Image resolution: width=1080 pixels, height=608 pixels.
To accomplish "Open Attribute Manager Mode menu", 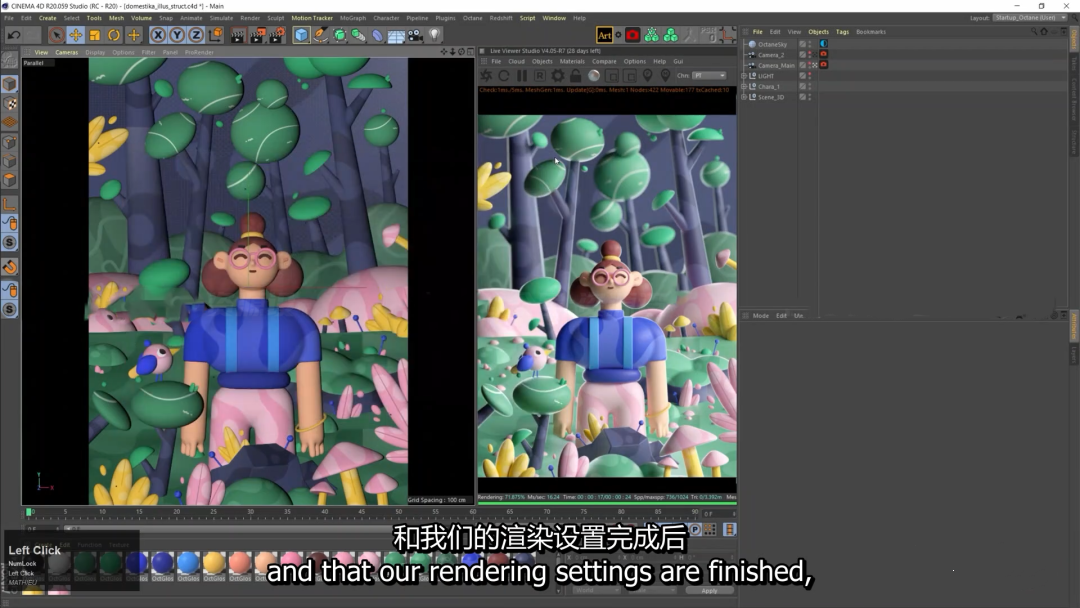I will point(760,316).
